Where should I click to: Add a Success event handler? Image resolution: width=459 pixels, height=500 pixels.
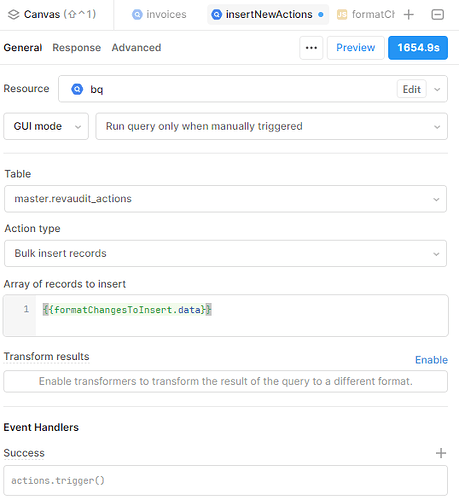[441, 453]
